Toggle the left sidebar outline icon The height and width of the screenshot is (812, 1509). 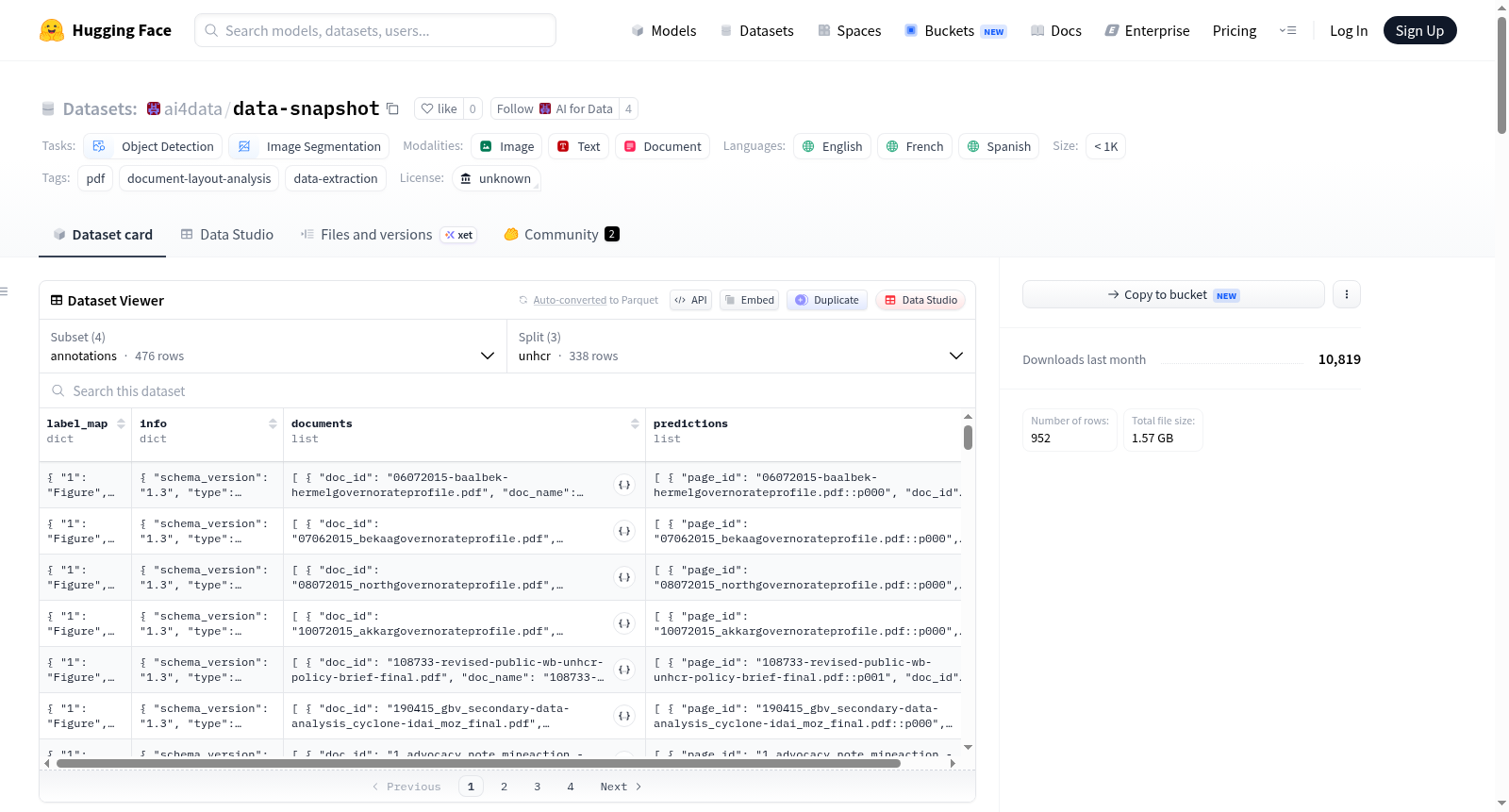(x=4, y=291)
